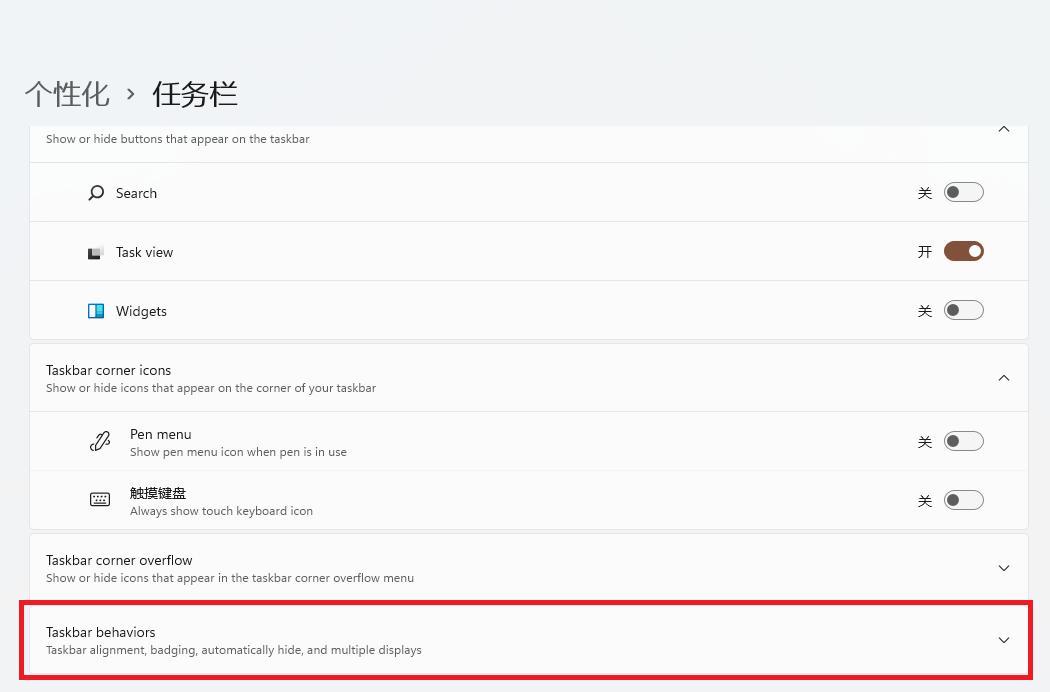This screenshot has width=1050, height=692.
Task: Click the Pen menu pen icon
Action: coord(100,440)
